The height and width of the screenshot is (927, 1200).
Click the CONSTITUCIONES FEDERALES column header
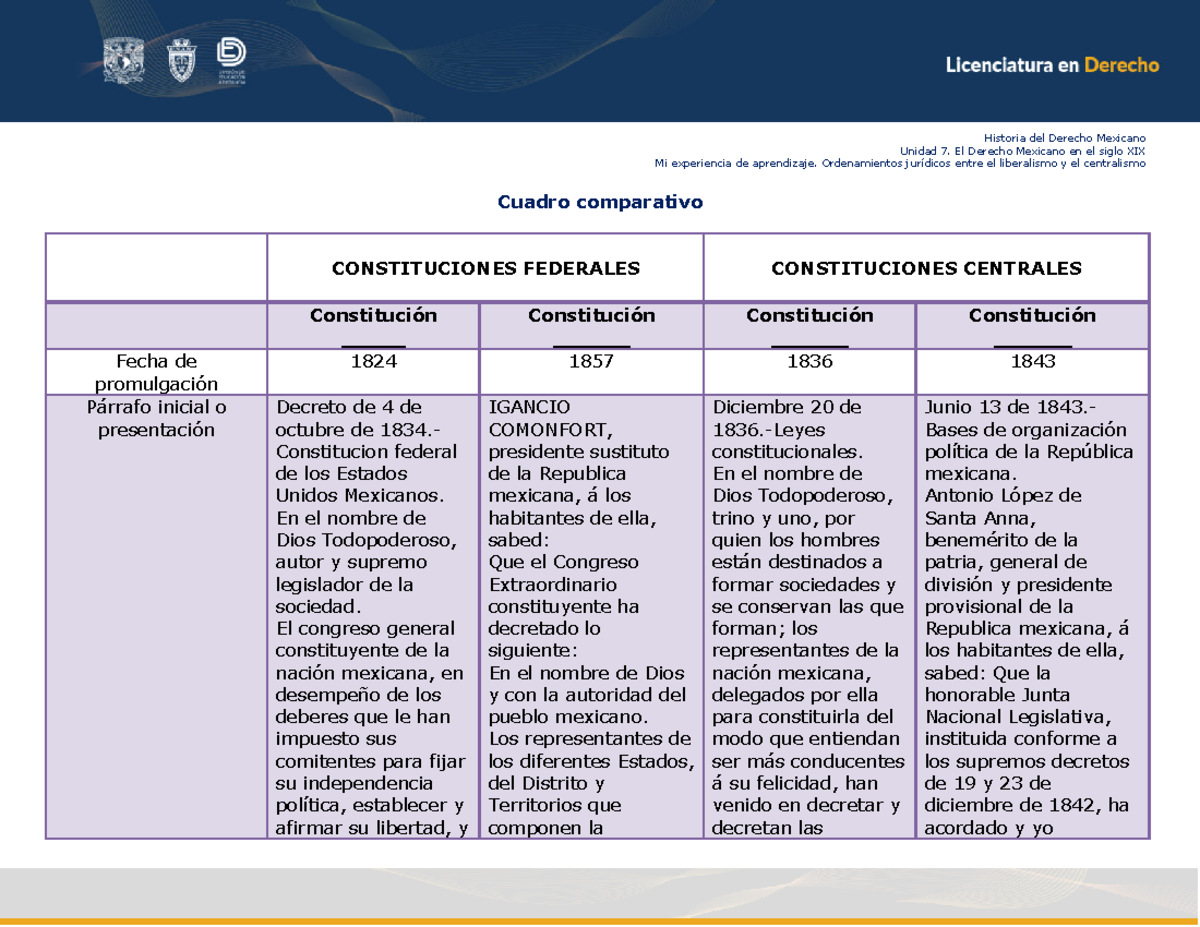pyautogui.click(x=485, y=268)
